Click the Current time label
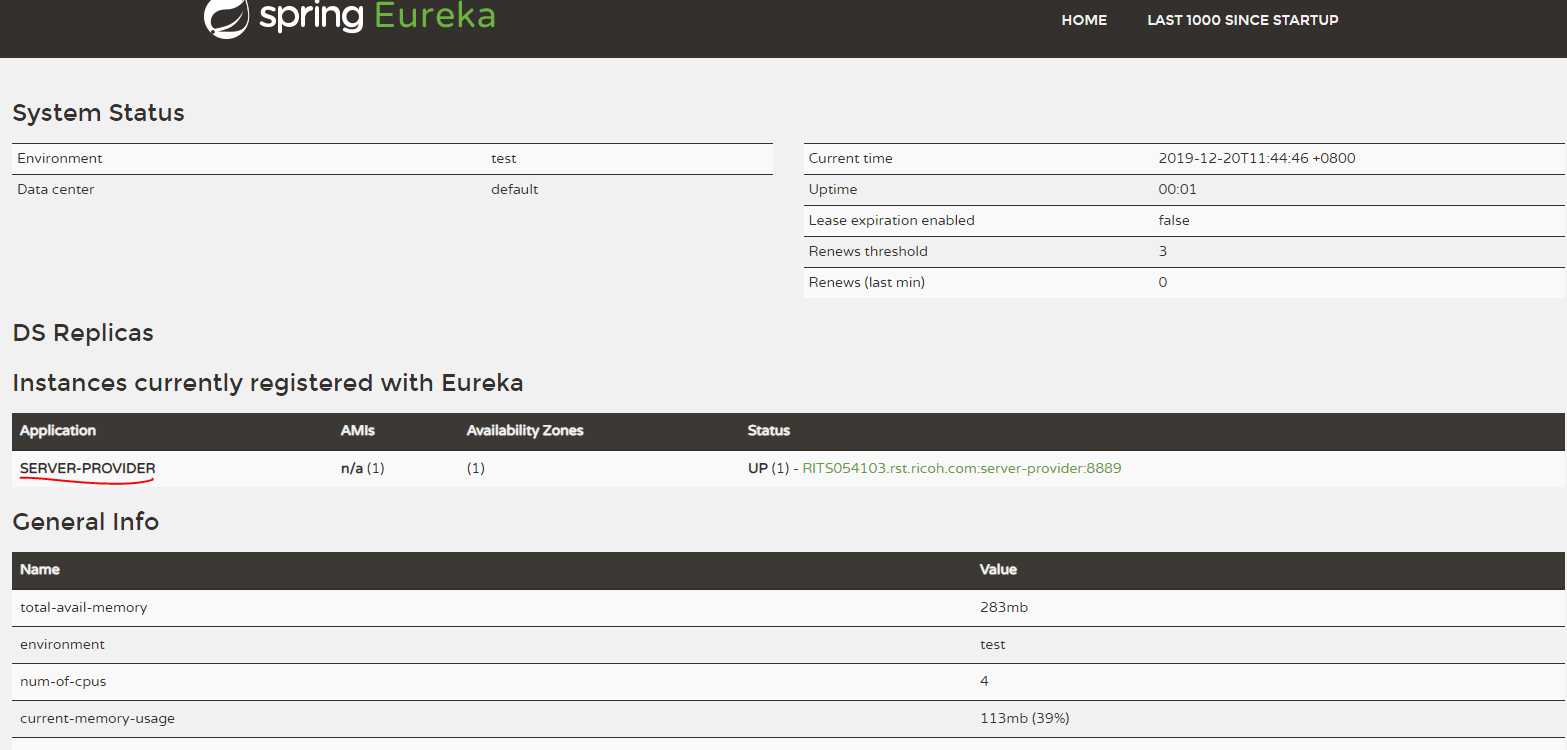This screenshot has height=750, width=1567. click(850, 158)
